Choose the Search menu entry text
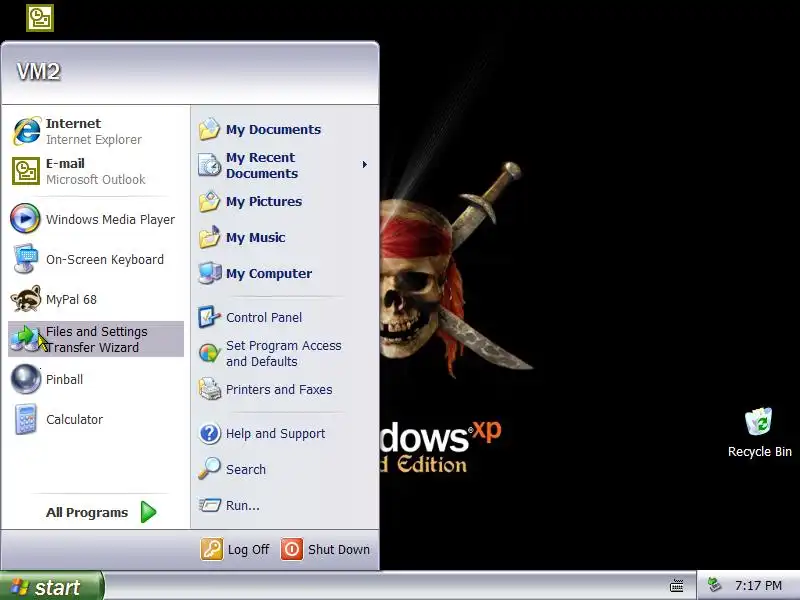Image resolution: width=800 pixels, height=600 pixels. (246, 469)
